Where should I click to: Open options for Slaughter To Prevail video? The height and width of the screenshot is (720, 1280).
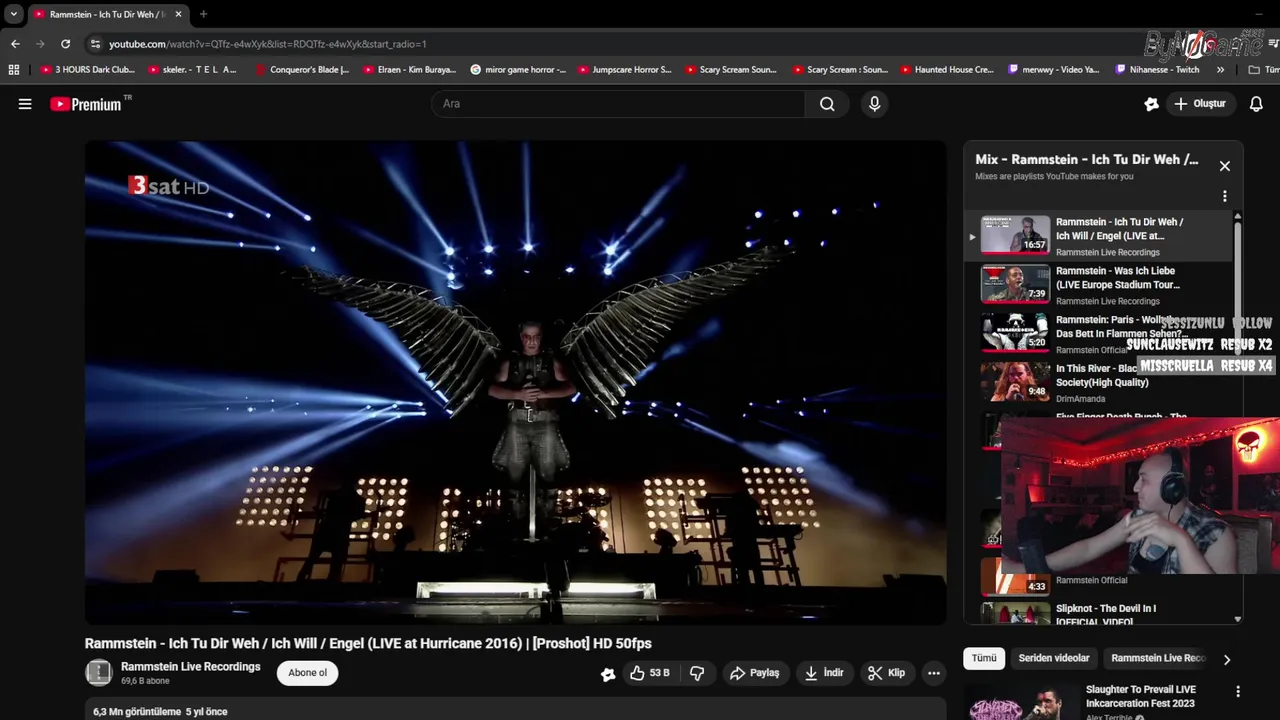pyautogui.click(x=1238, y=692)
